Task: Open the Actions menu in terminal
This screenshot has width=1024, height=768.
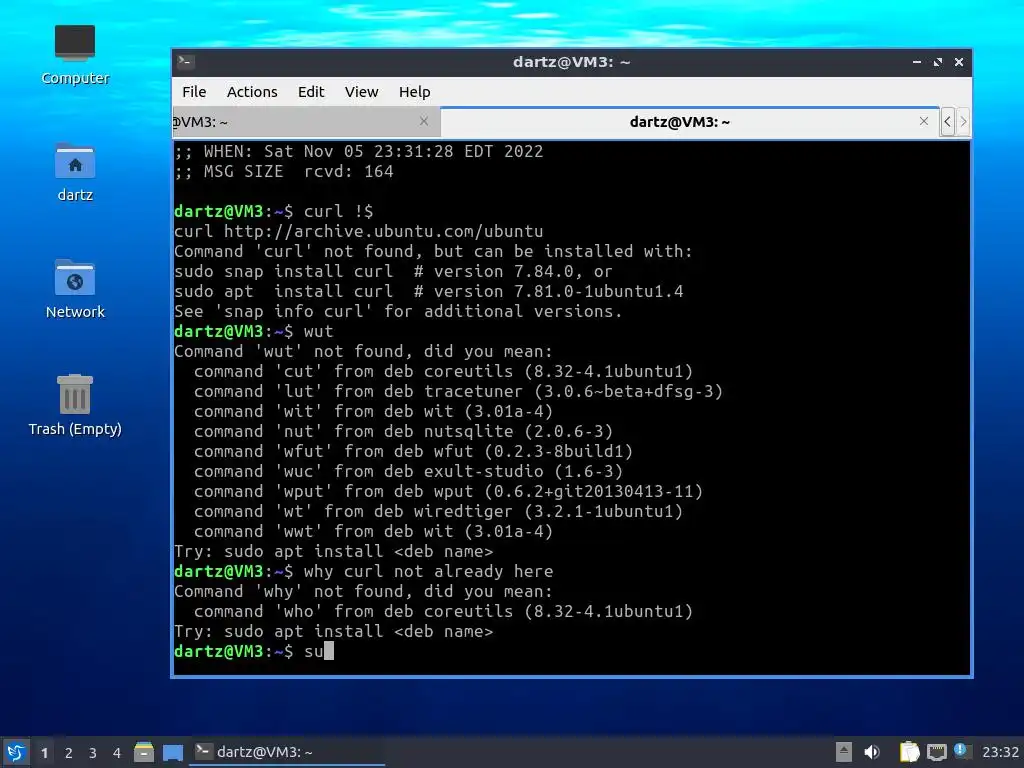Action: [252, 92]
